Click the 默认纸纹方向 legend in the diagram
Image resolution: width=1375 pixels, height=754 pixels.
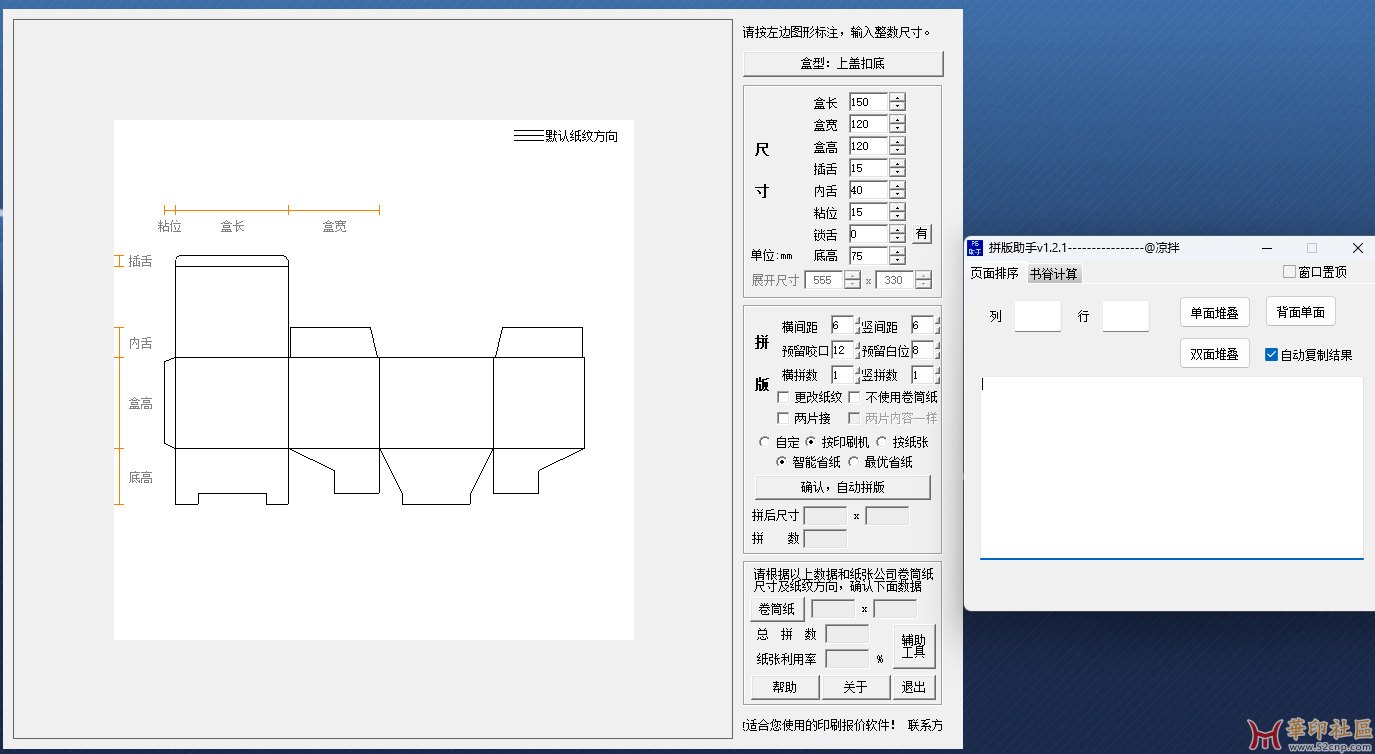coord(566,136)
